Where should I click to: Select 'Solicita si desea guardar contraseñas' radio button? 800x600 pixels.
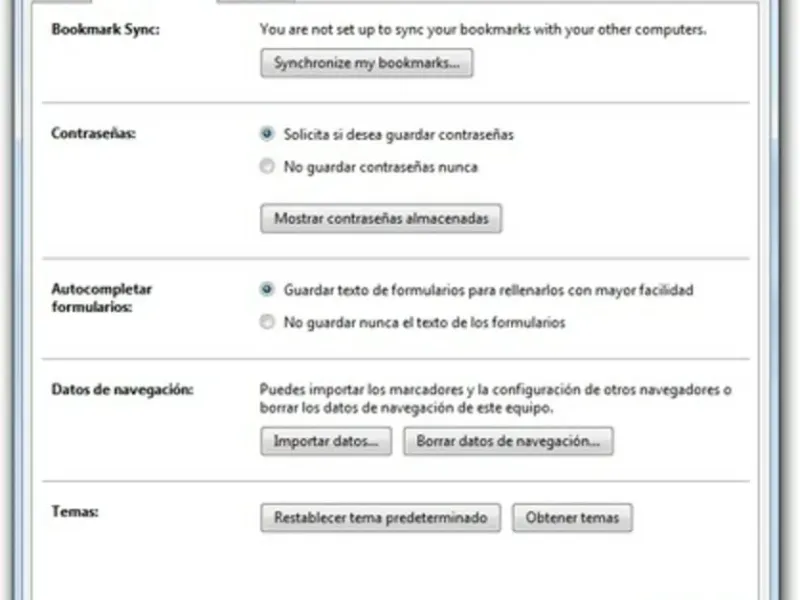[x=267, y=133]
